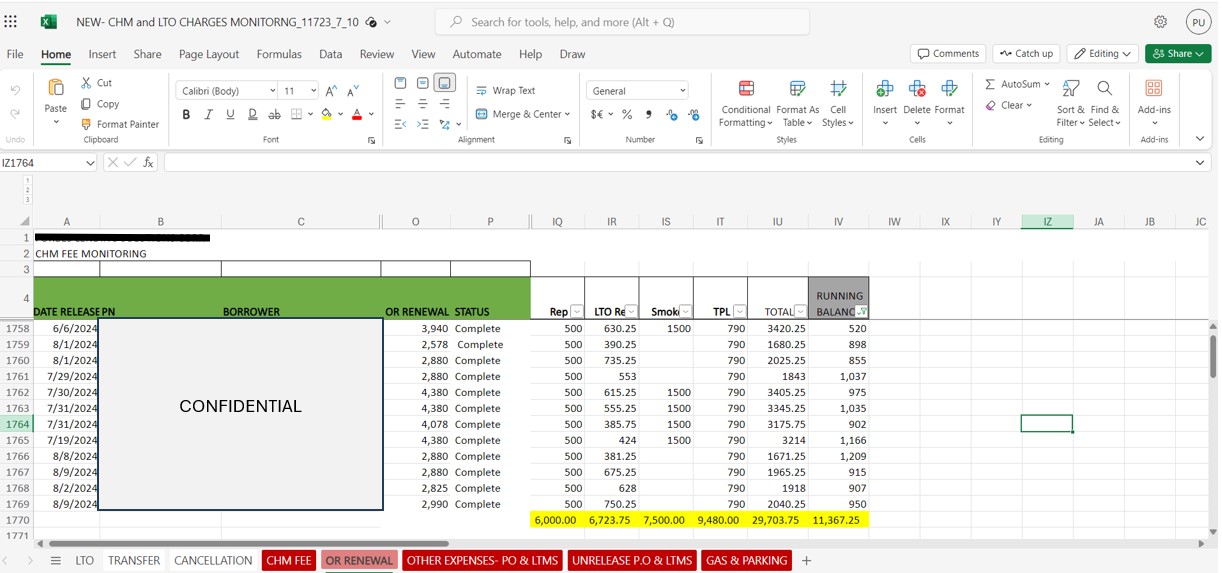The width and height of the screenshot is (1222, 573).
Task: Click the Sort & Filter icon
Action: (x=1070, y=103)
